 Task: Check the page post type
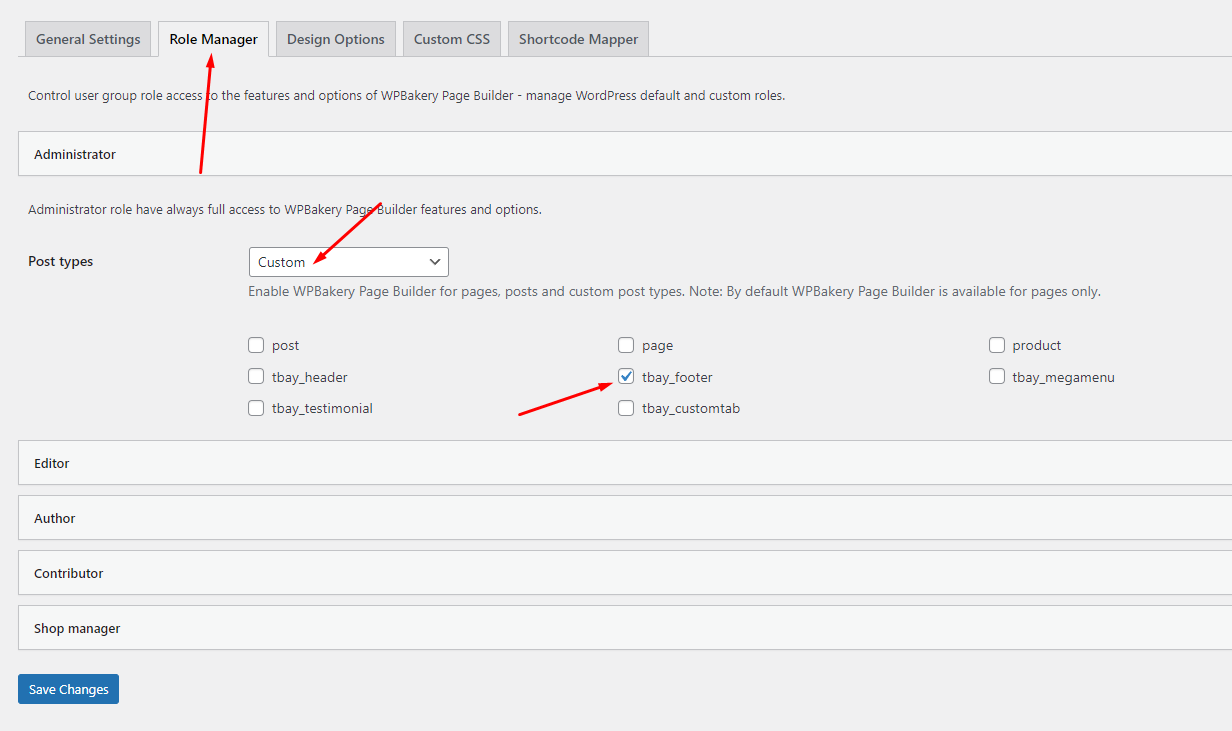(x=626, y=346)
